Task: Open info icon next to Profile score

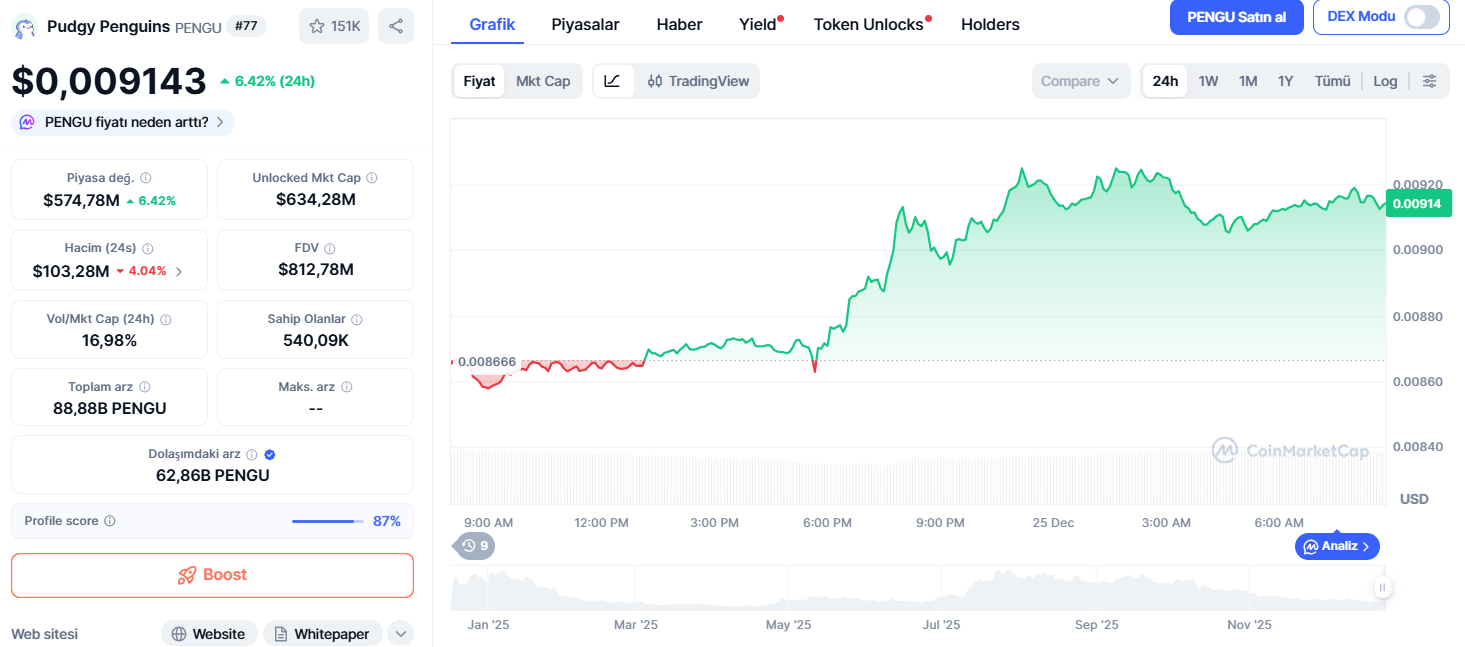Action: 110,521
